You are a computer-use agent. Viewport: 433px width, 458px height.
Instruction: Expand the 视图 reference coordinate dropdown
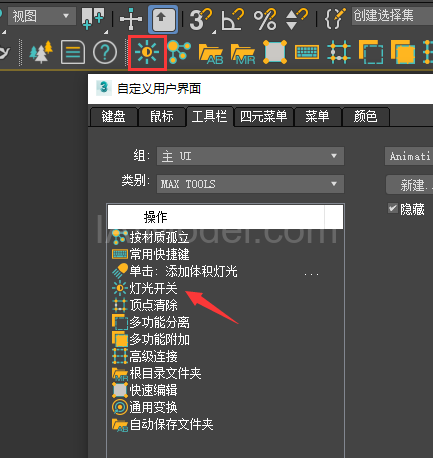pos(42,16)
